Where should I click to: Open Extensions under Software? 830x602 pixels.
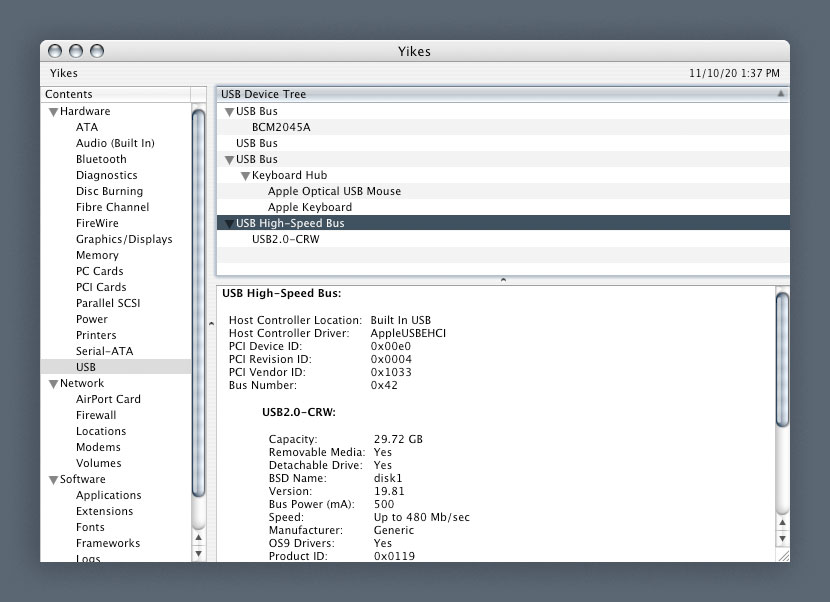[104, 511]
